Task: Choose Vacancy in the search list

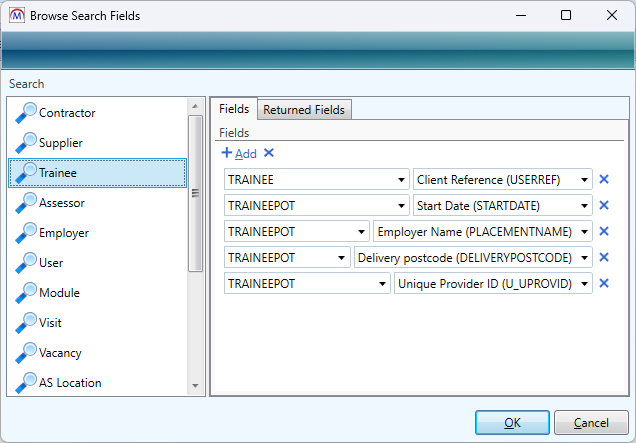Action: [x=60, y=352]
